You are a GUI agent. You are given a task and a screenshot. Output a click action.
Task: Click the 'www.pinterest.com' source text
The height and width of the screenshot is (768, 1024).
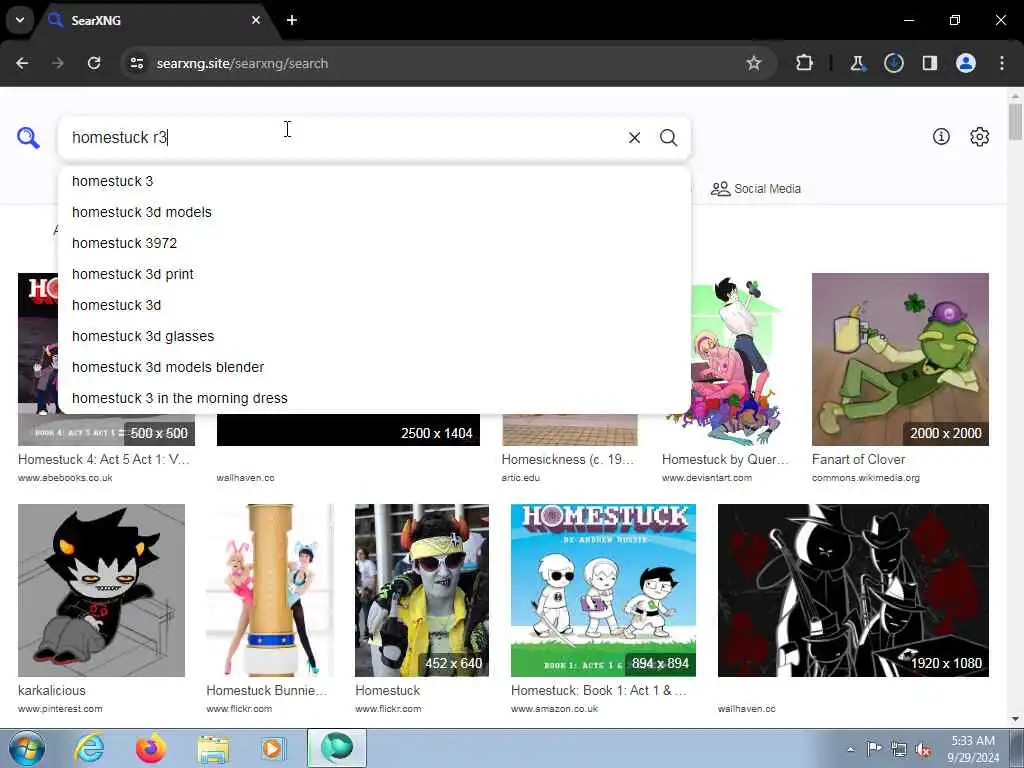60,709
